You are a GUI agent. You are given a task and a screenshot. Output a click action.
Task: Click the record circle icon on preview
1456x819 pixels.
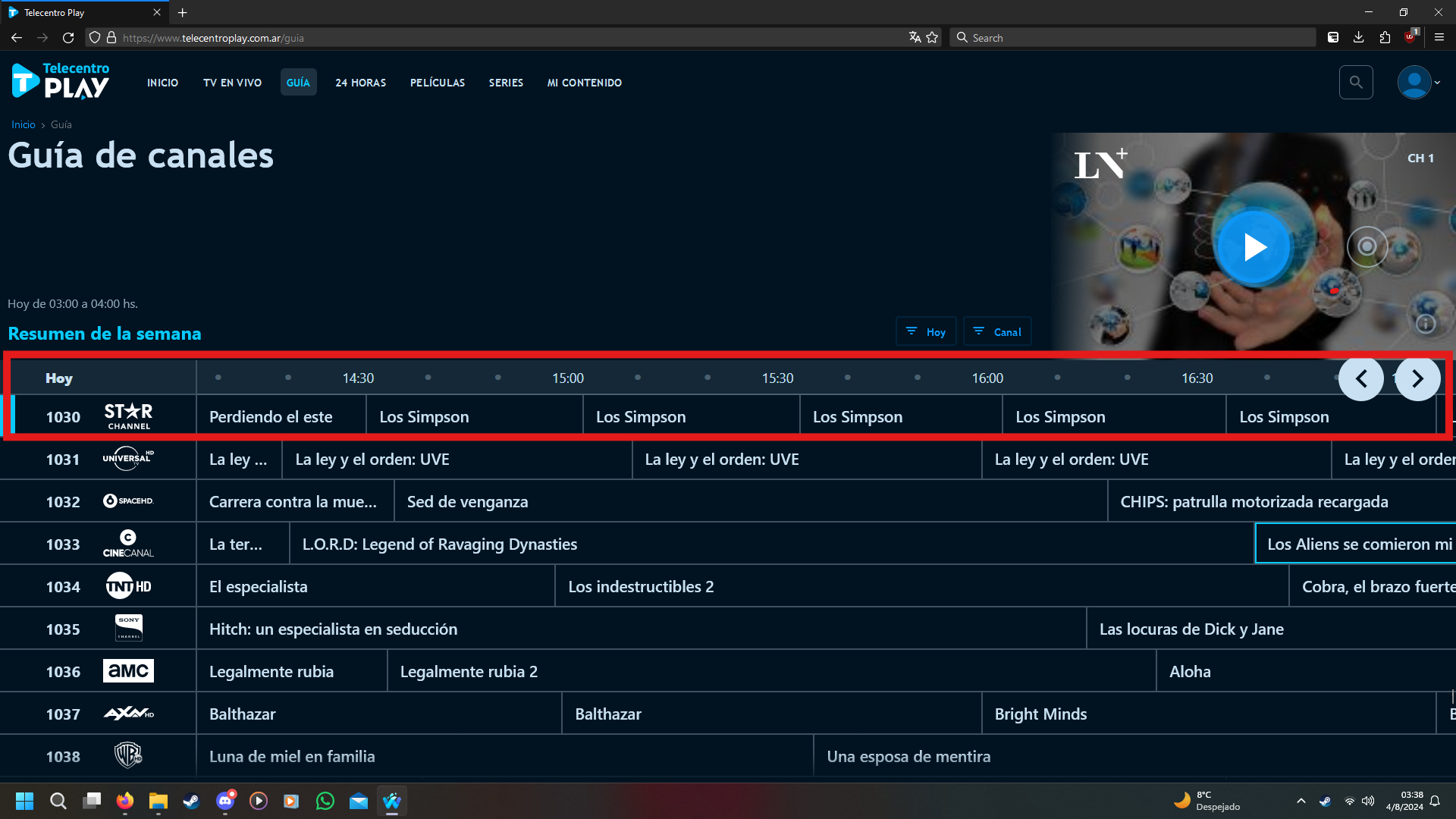coord(1367,246)
